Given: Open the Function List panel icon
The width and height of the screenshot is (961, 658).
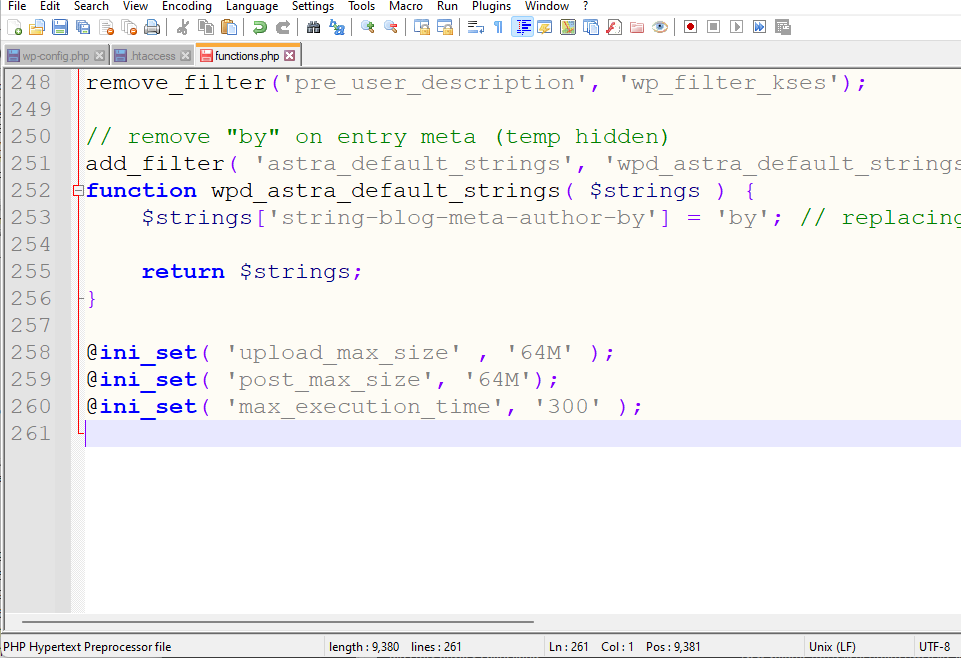Looking at the screenshot, I should pos(614,27).
